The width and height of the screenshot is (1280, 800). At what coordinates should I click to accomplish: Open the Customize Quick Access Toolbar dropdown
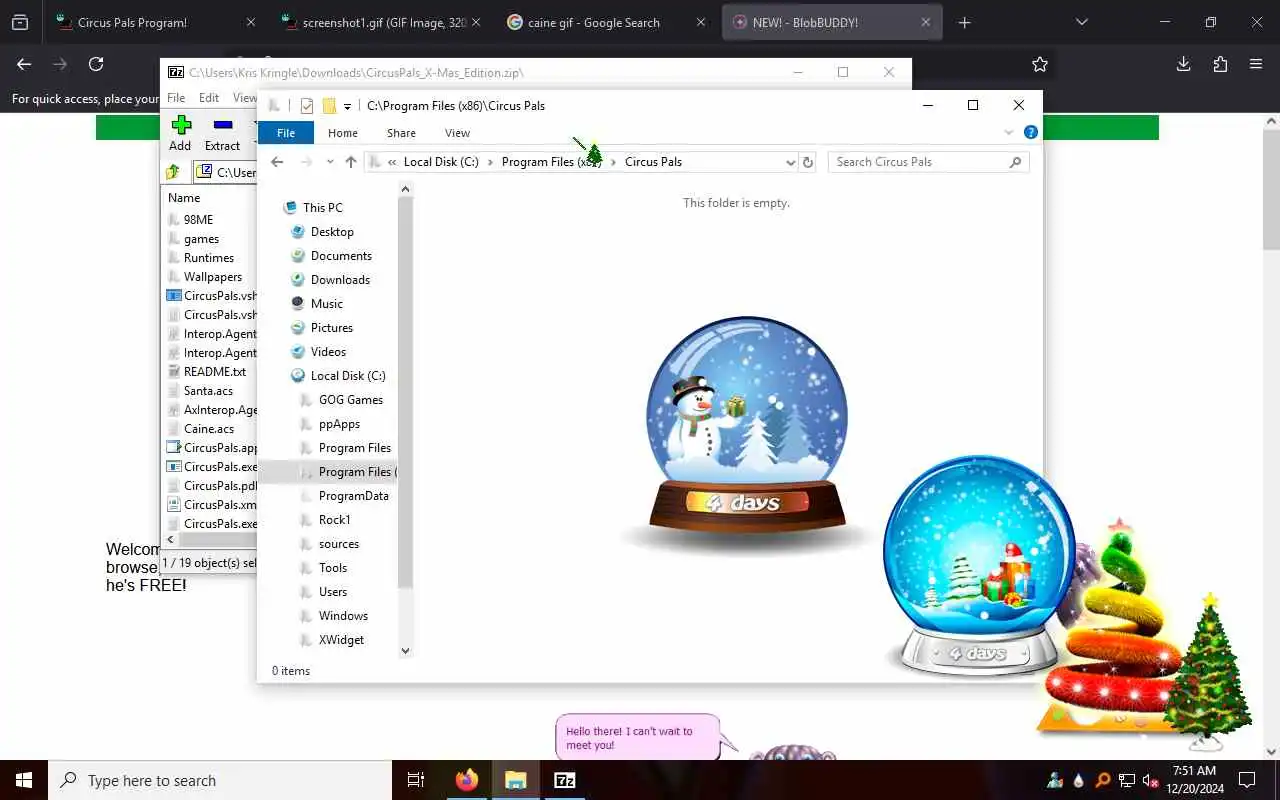click(347, 106)
